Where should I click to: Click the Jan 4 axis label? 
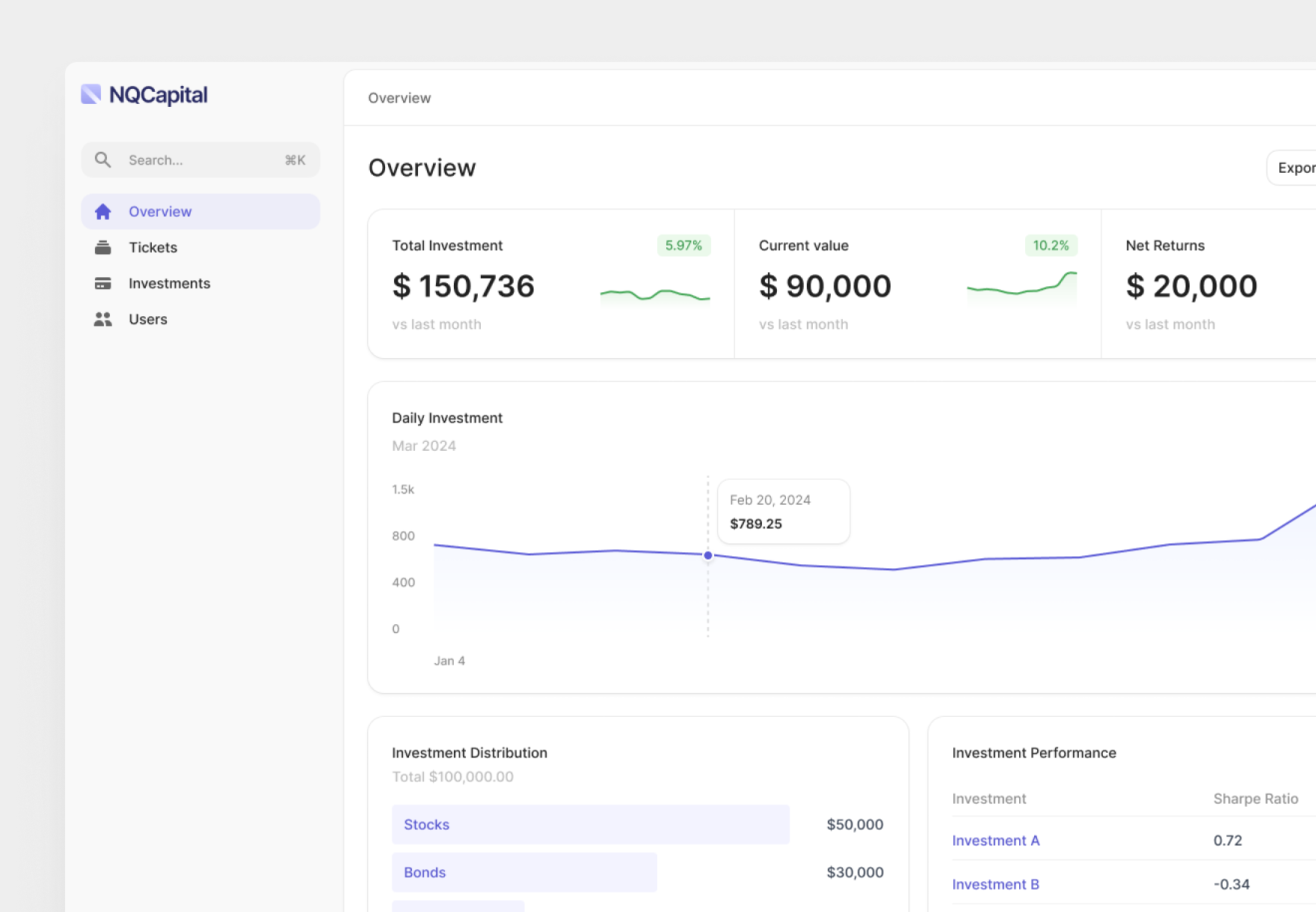[449, 661]
